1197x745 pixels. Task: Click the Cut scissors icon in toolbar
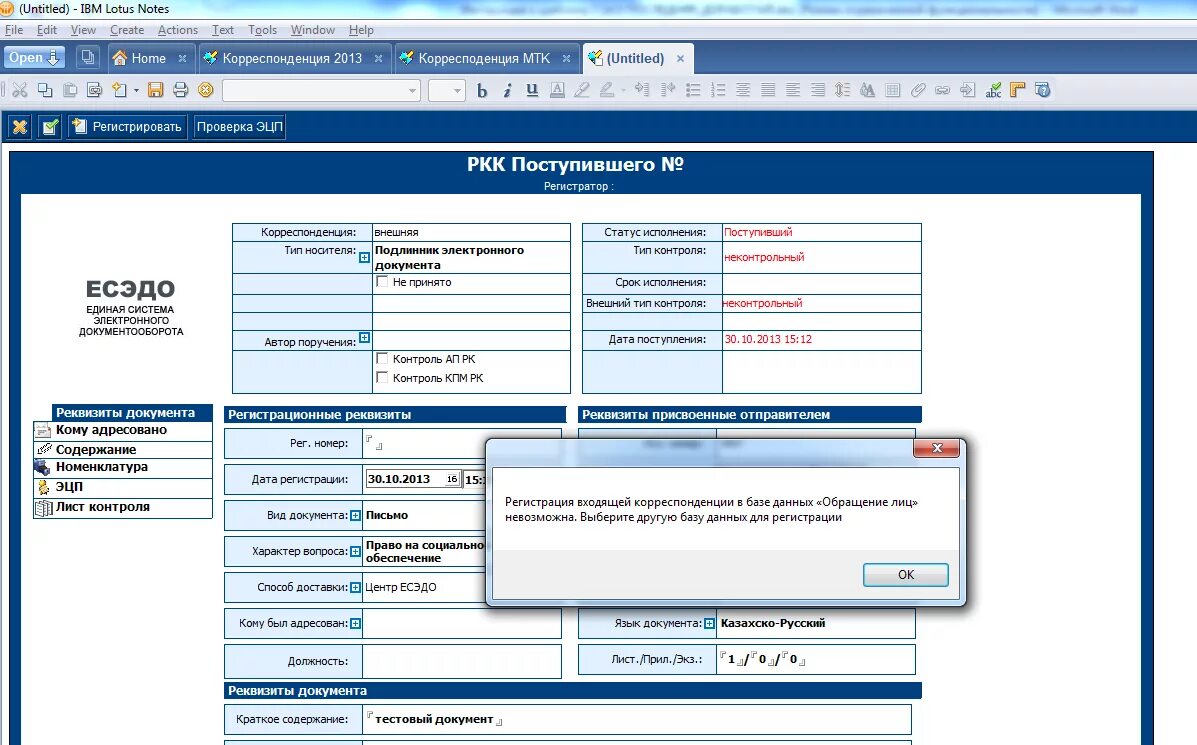[20, 90]
